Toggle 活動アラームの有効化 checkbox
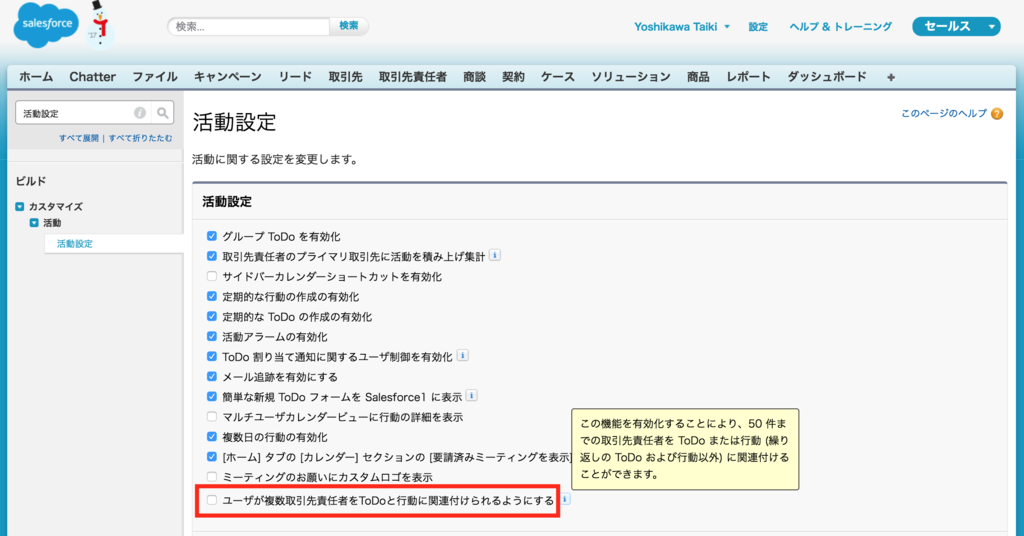This screenshot has width=1024, height=536. (212, 337)
